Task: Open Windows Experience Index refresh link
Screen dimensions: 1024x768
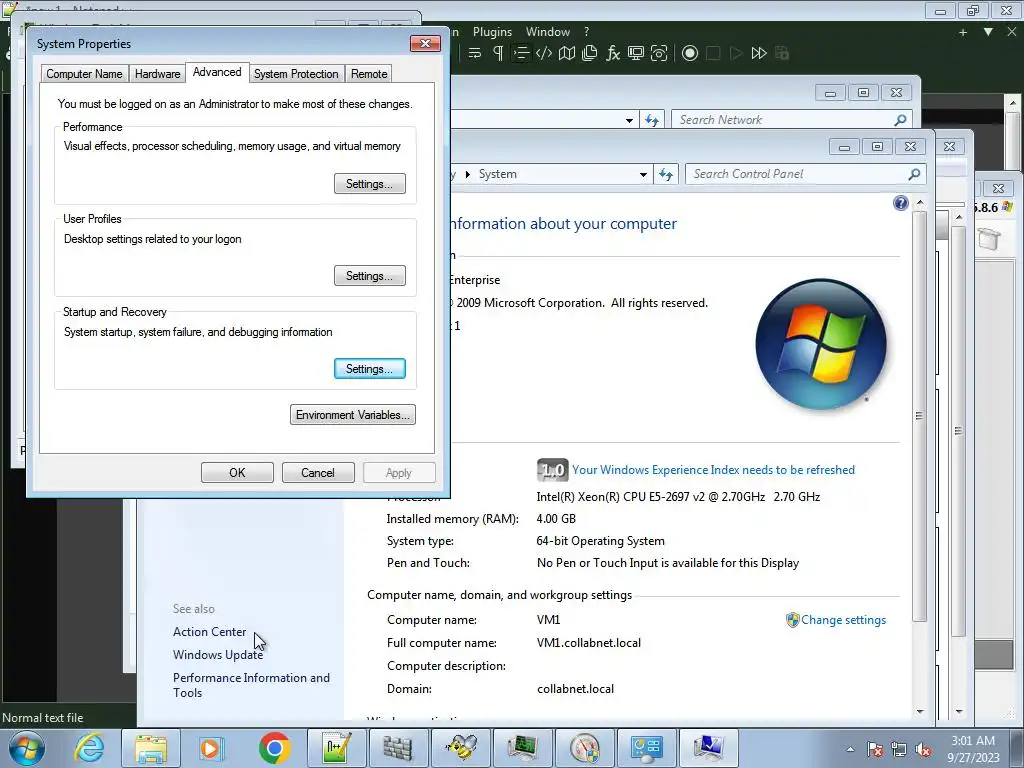Action: [713, 470]
